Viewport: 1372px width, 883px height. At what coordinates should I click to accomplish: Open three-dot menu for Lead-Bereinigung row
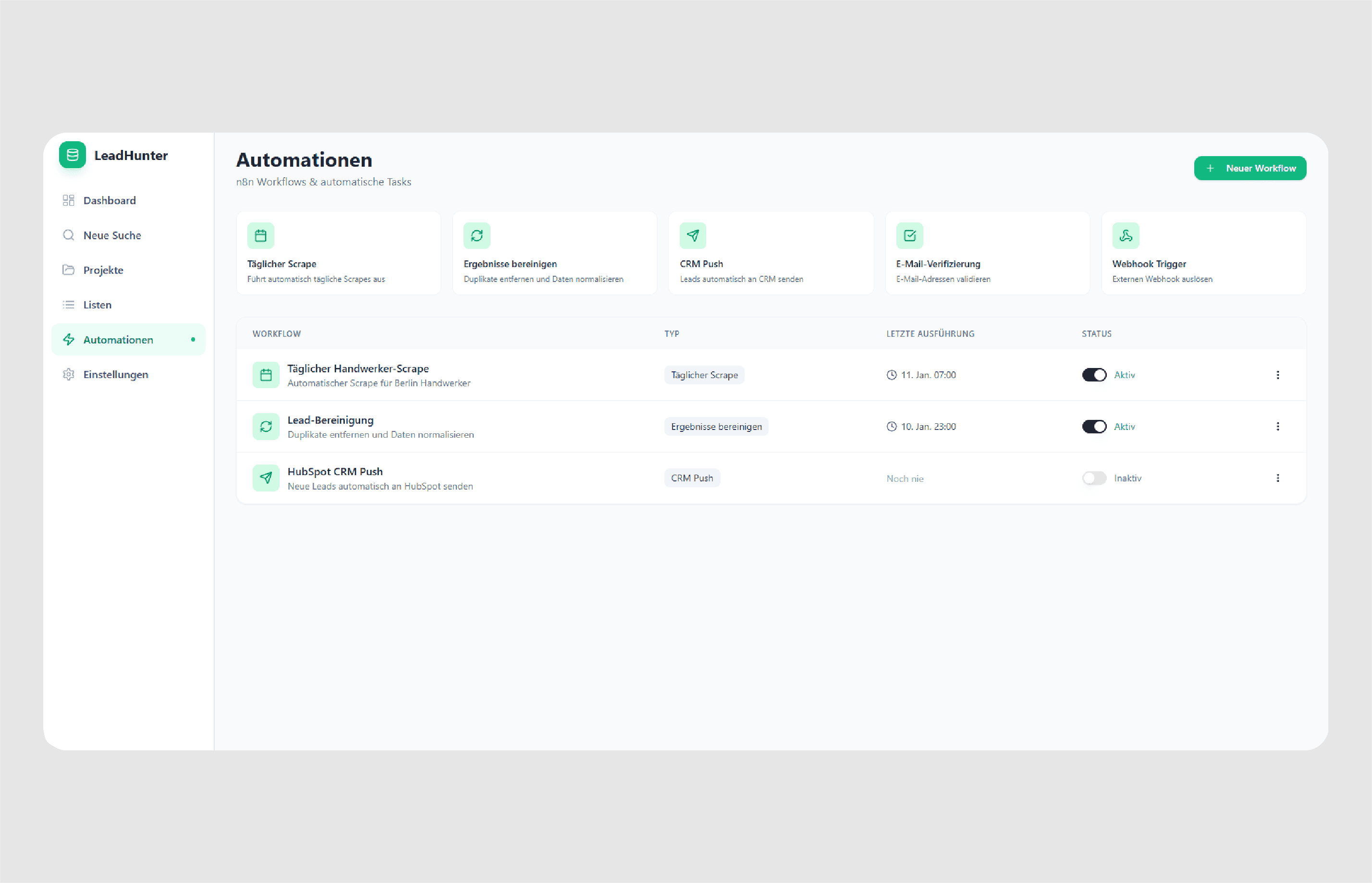click(1277, 427)
